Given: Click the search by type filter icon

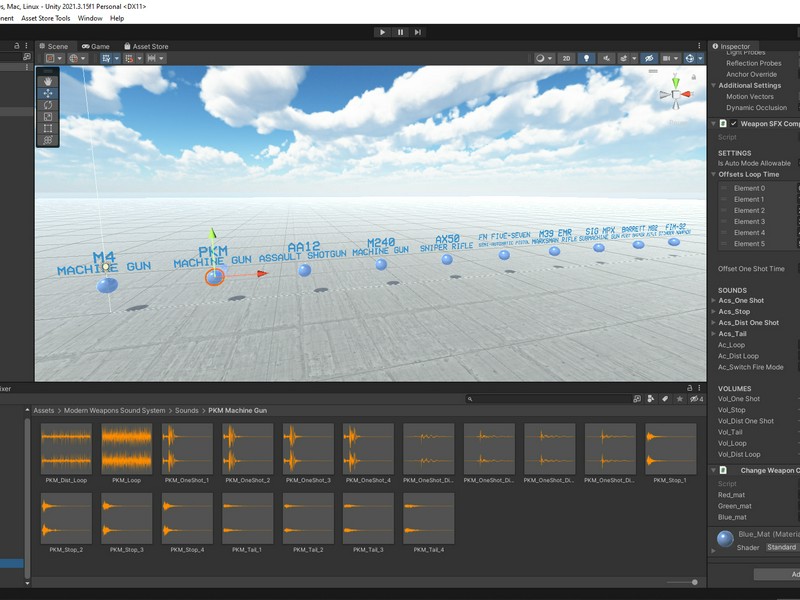Looking at the screenshot, I should [x=651, y=399].
